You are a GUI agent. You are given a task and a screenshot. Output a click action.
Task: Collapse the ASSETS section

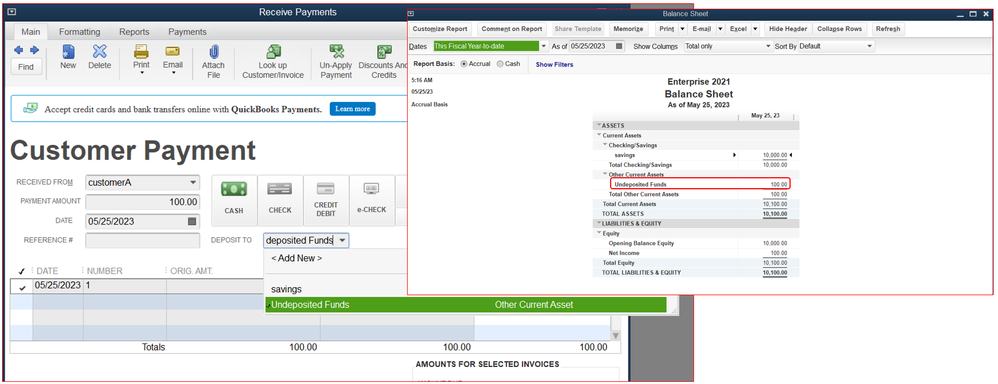pos(598,125)
